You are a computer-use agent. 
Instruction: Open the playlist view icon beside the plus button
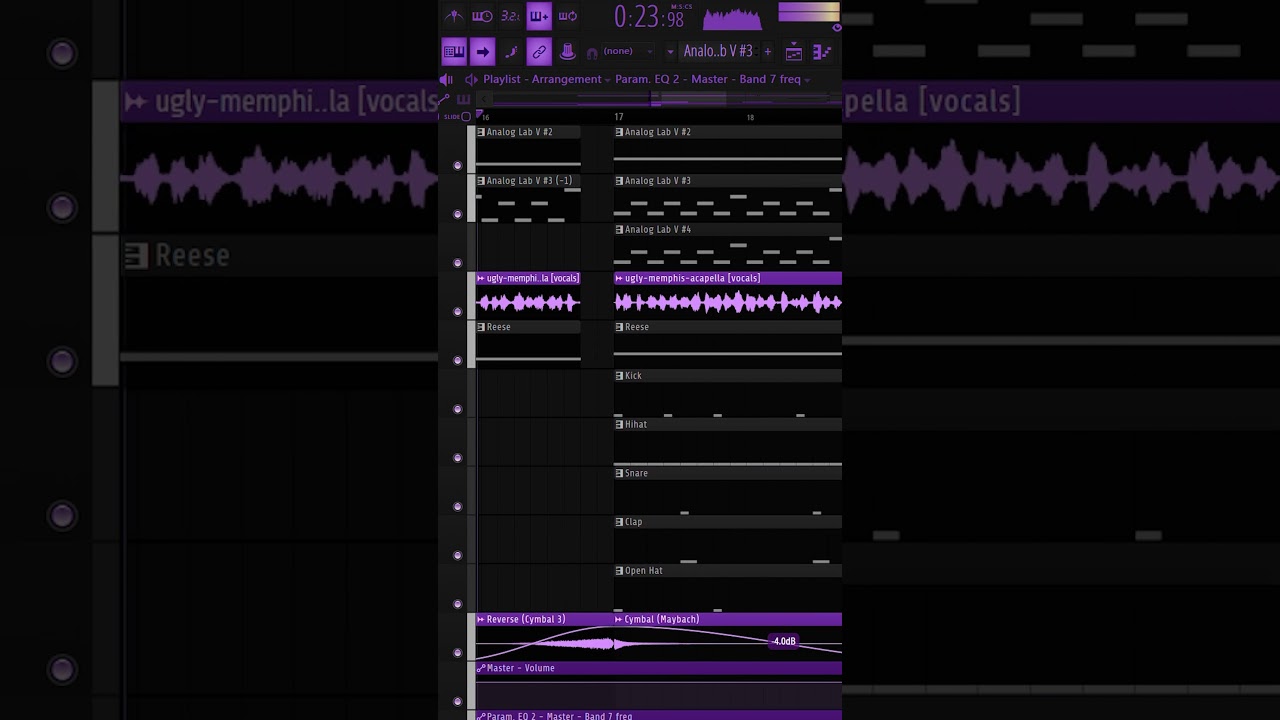pyautogui.click(x=794, y=52)
